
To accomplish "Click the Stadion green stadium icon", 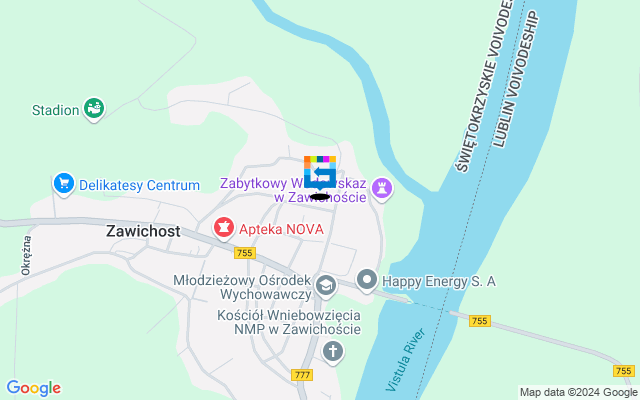I will [94, 109].
